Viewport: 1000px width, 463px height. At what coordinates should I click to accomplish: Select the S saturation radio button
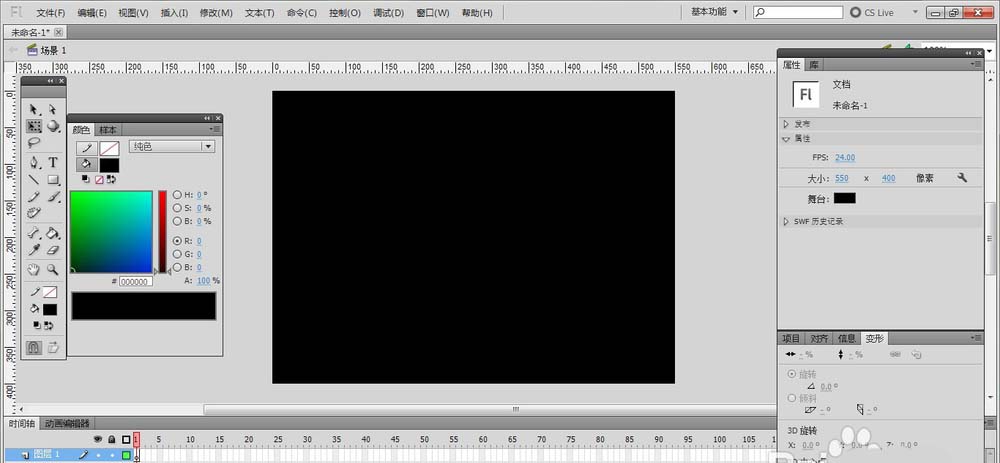coord(177,208)
